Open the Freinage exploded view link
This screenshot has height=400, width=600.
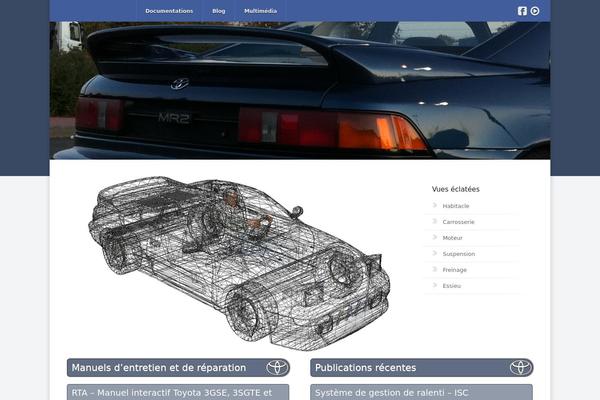click(x=455, y=270)
